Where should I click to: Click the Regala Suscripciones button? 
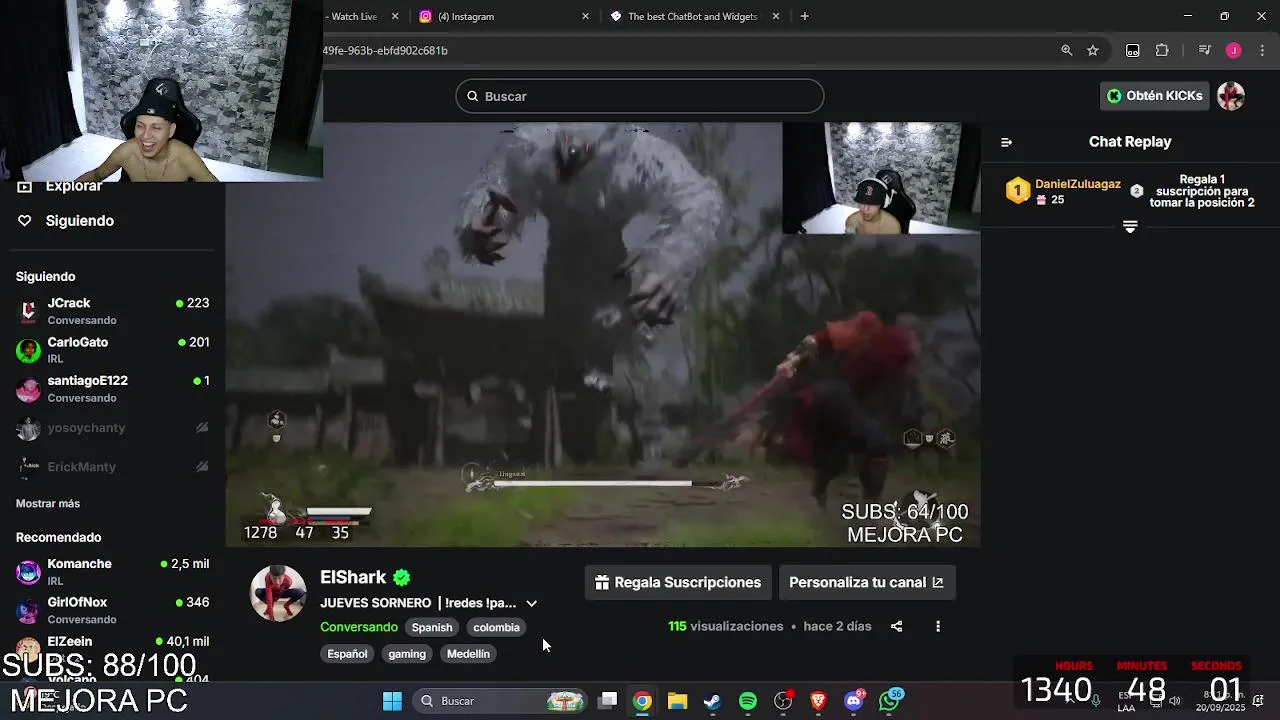tap(678, 583)
